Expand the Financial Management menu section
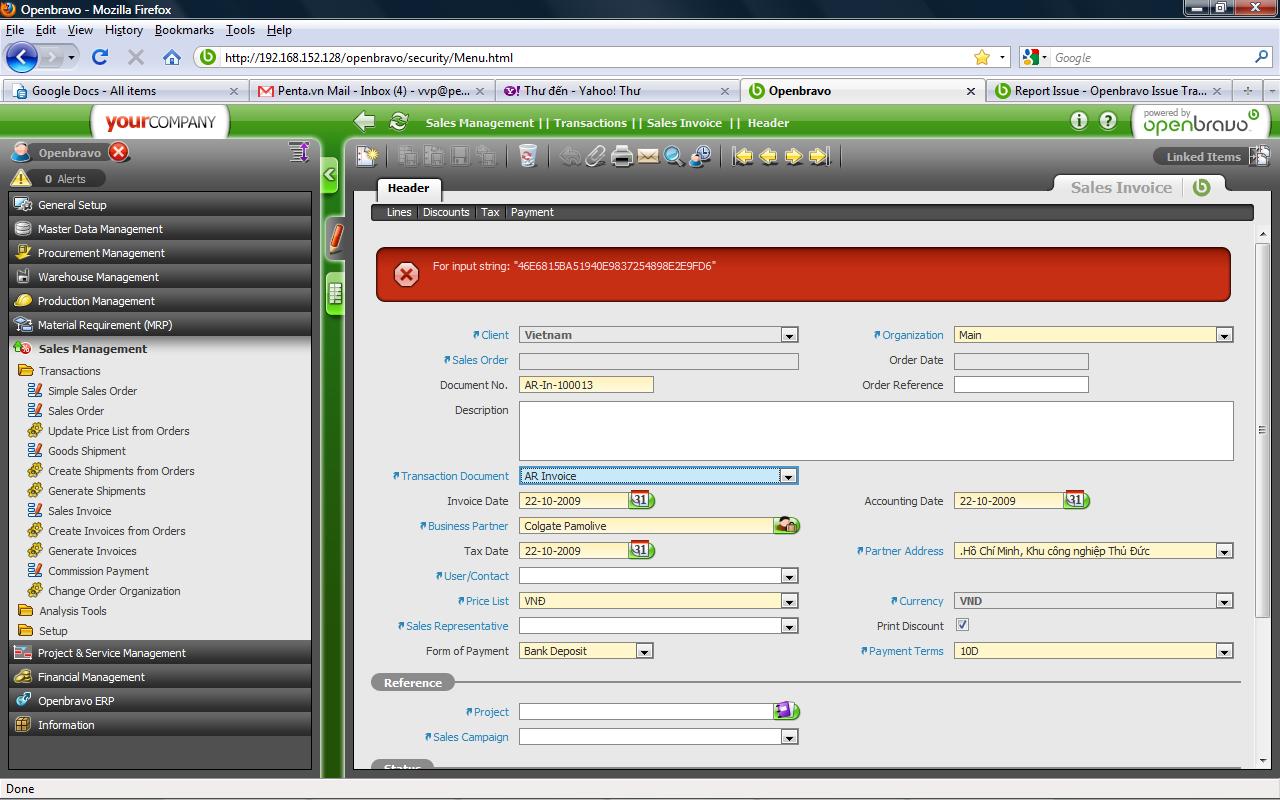Screen dimensions: 1280x800 tap(91, 677)
